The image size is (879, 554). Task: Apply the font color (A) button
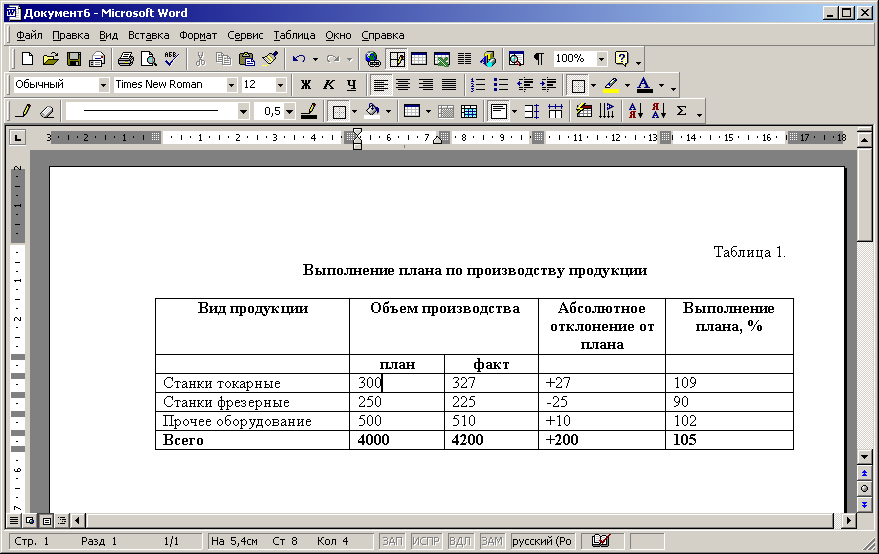(645, 85)
